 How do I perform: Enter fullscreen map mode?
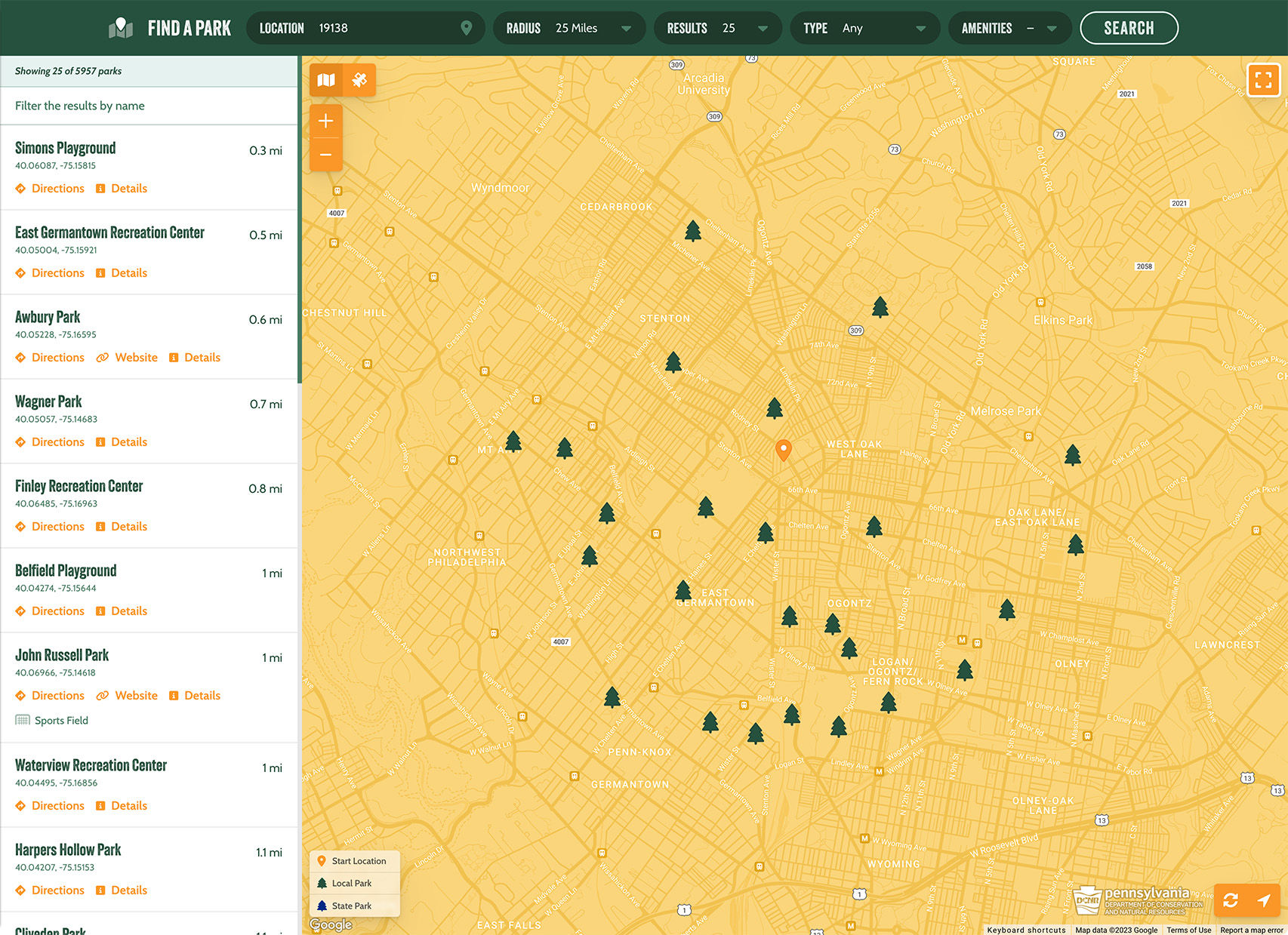1263,80
